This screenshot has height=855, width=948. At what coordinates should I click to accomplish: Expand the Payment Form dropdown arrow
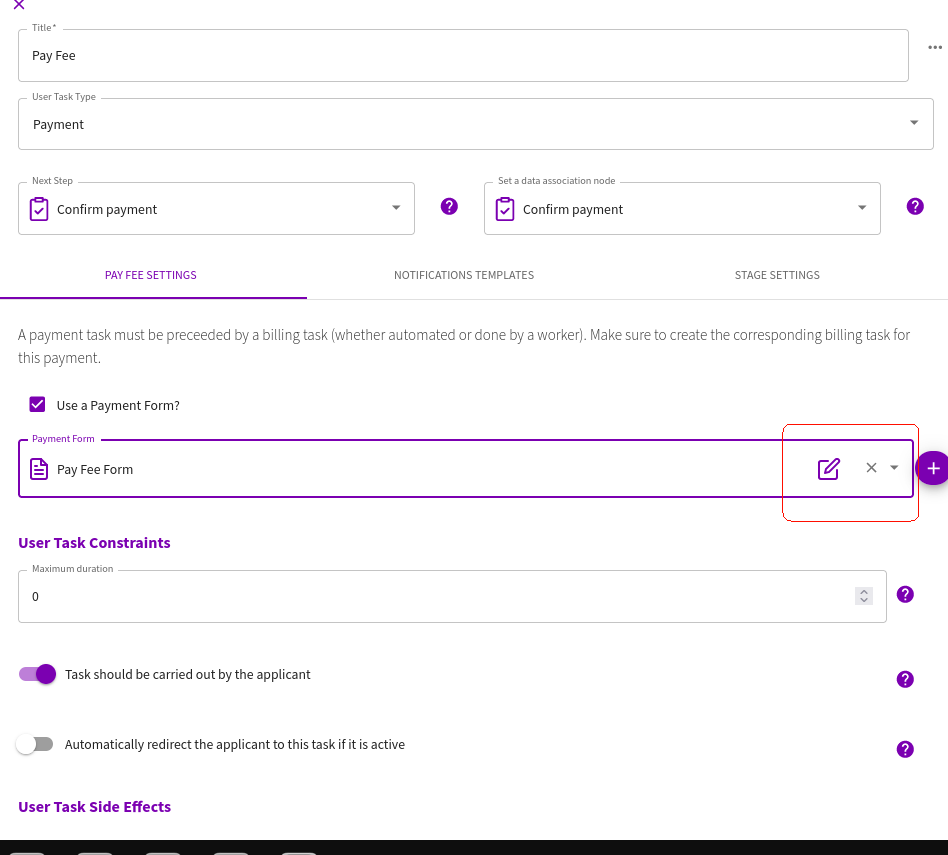pyautogui.click(x=894, y=467)
